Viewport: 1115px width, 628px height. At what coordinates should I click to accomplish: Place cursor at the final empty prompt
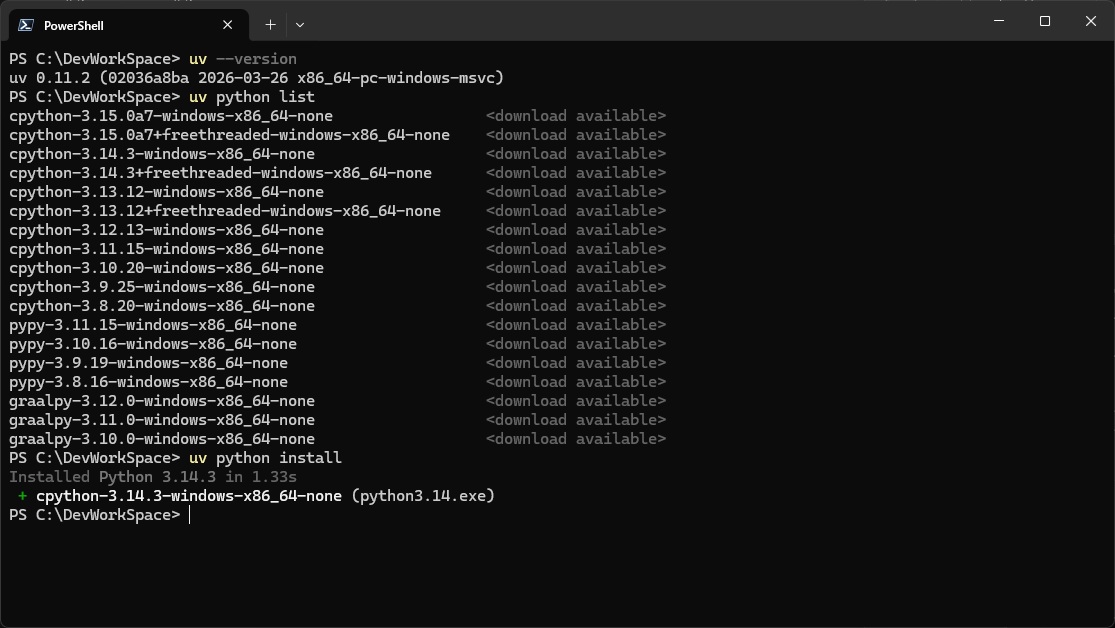pyautogui.click(x=190, y=515)
